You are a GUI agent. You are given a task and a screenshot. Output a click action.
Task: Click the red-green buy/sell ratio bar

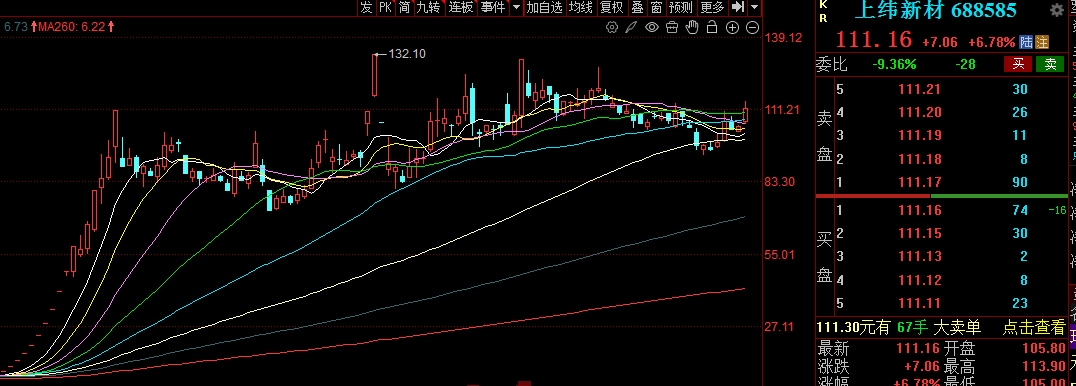tap(941, 197)
